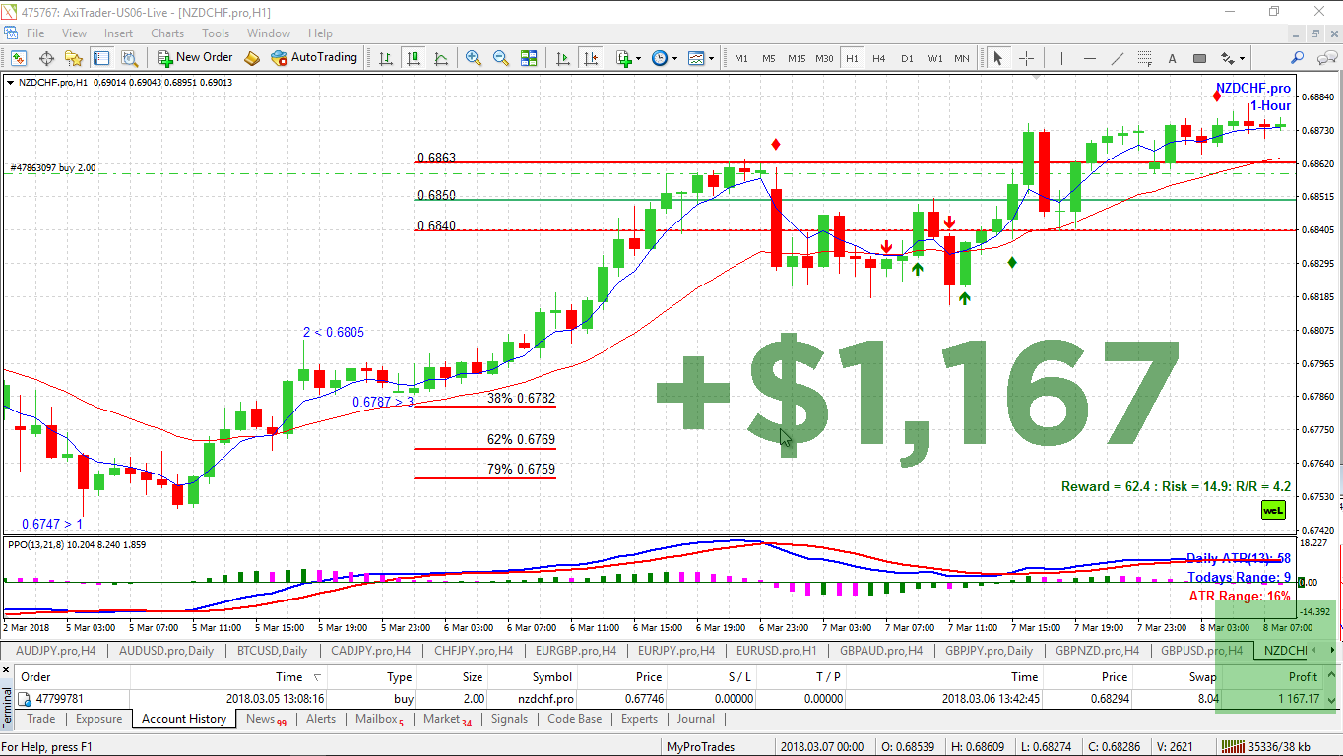The height and width of the screenshot is (756, 1343).
Task: Select order 47799781 history row
Action: pyautogui.click(x=671, y=699)
